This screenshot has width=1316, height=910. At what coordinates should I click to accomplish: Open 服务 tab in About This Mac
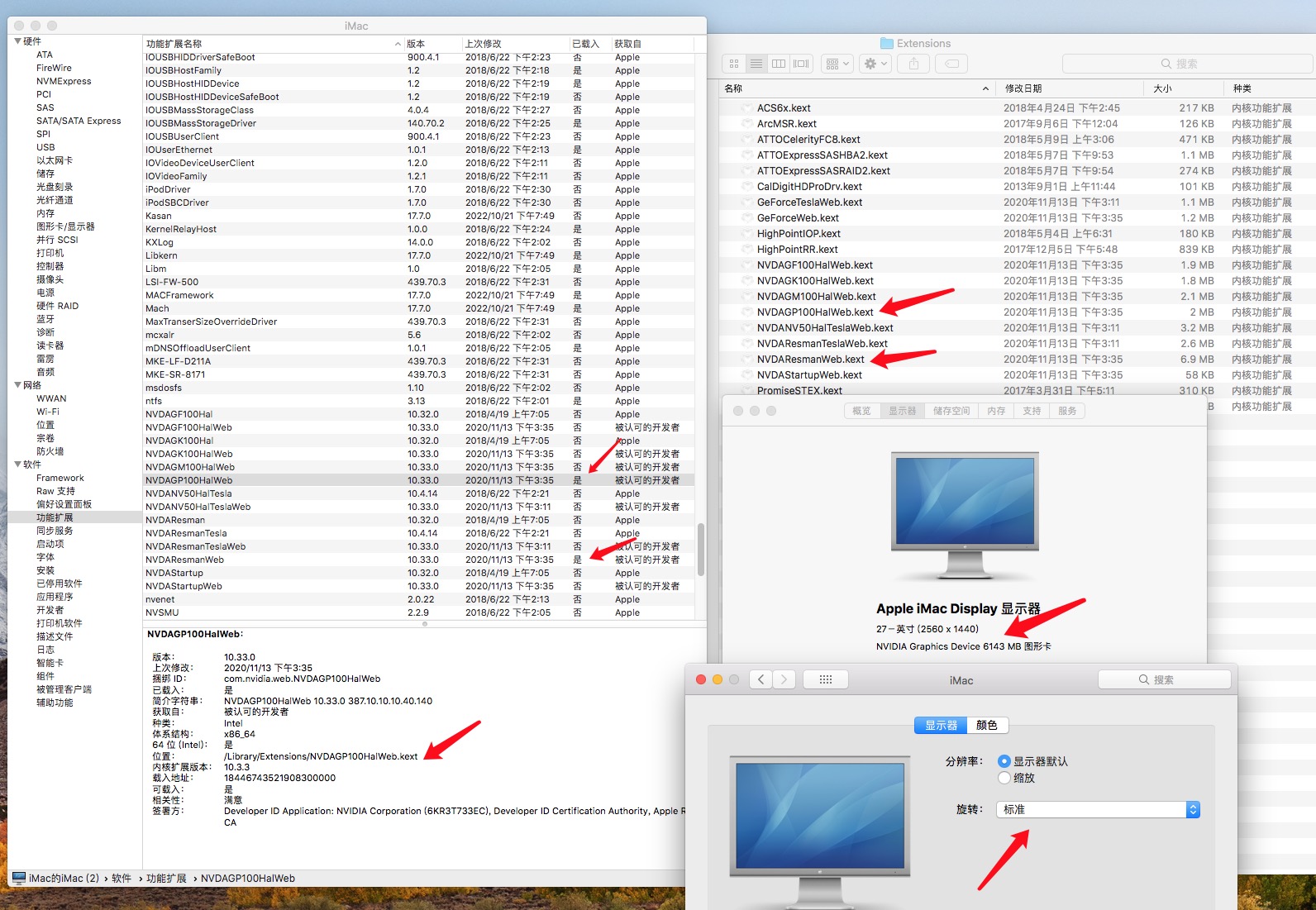(1067, 411)
